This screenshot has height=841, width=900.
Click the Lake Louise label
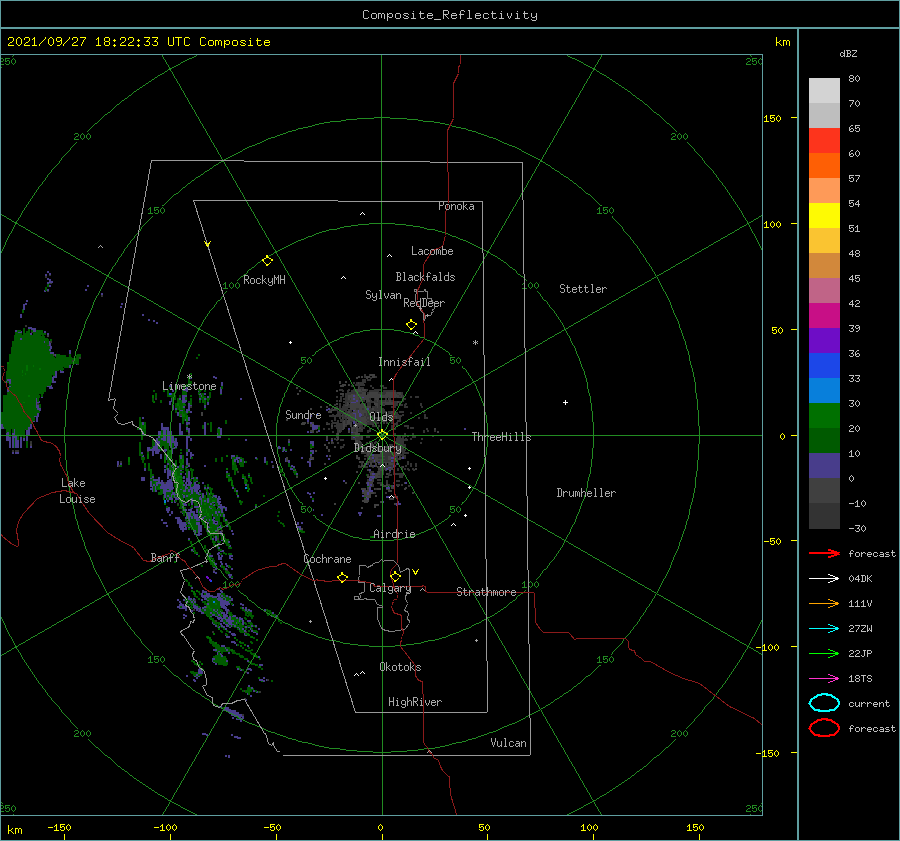click(77, 491)
